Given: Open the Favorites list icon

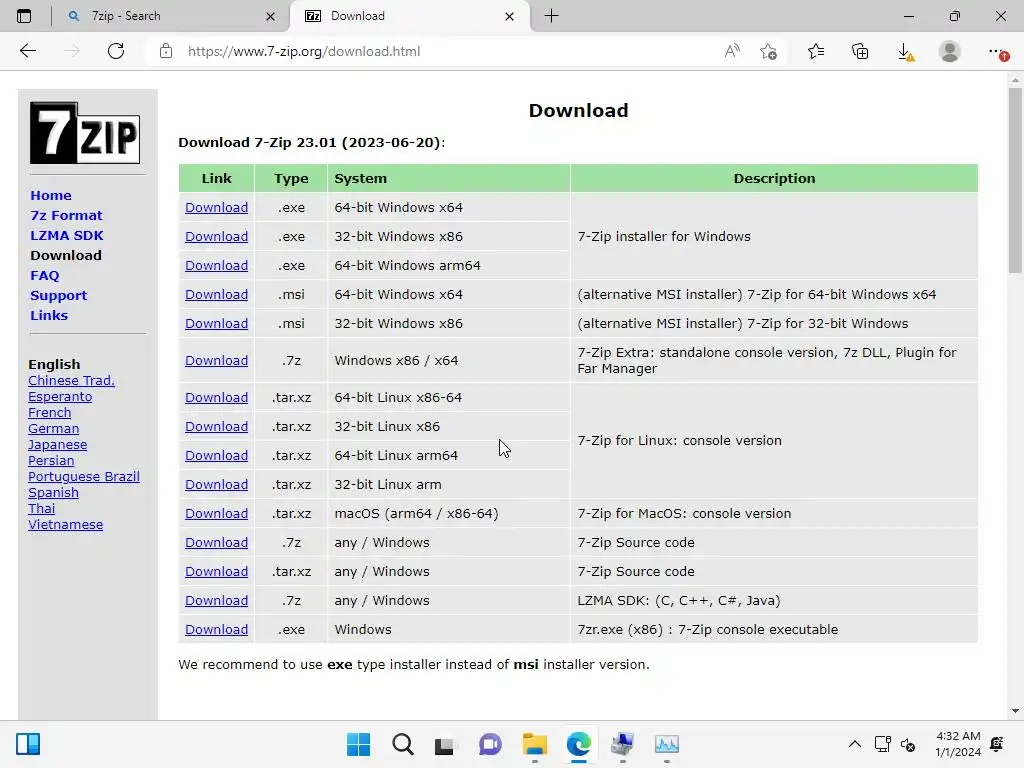Looking at the screenshot, I should [x=816, y=51].
